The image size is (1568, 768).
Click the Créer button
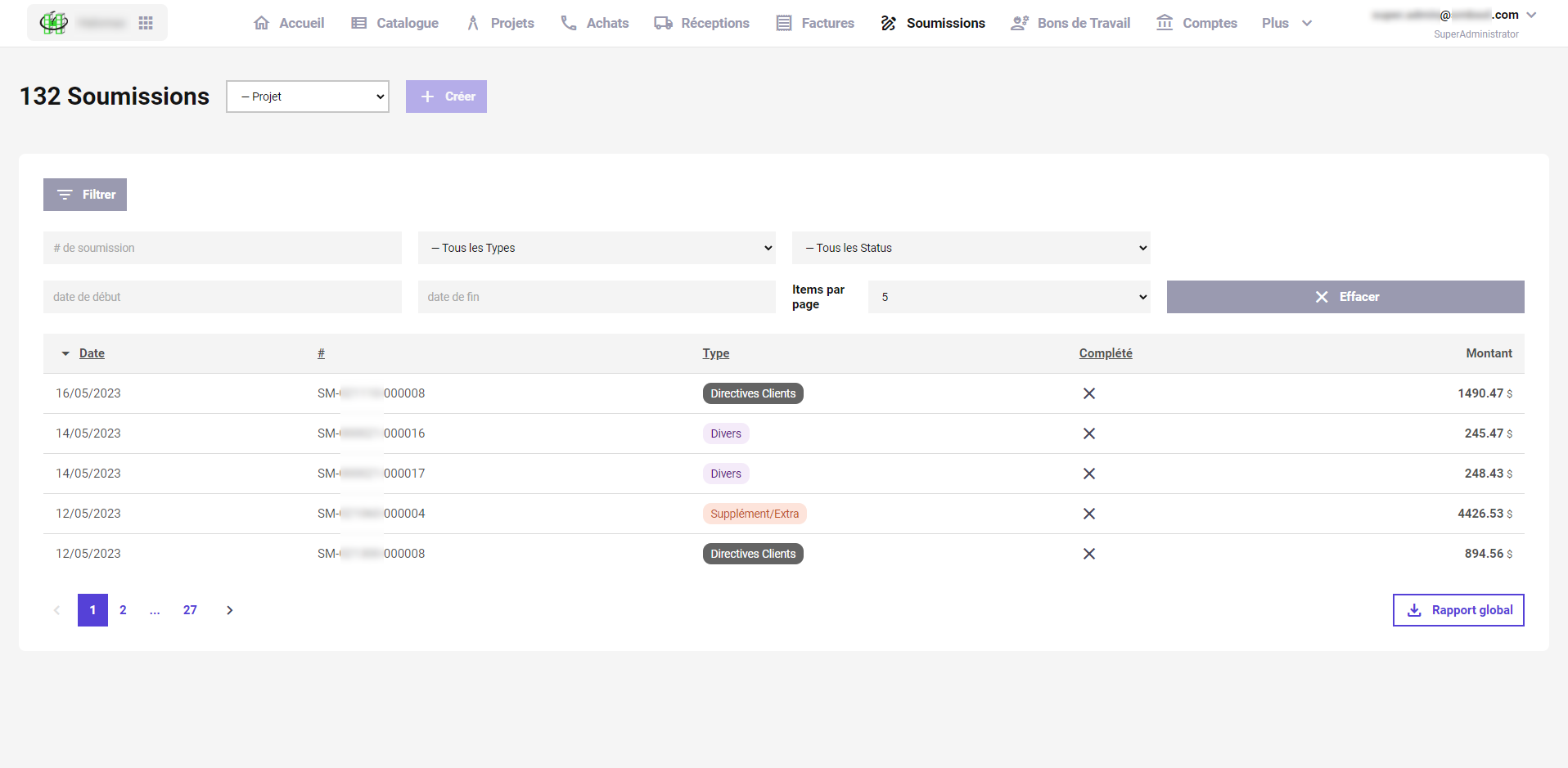click(446, 97)
